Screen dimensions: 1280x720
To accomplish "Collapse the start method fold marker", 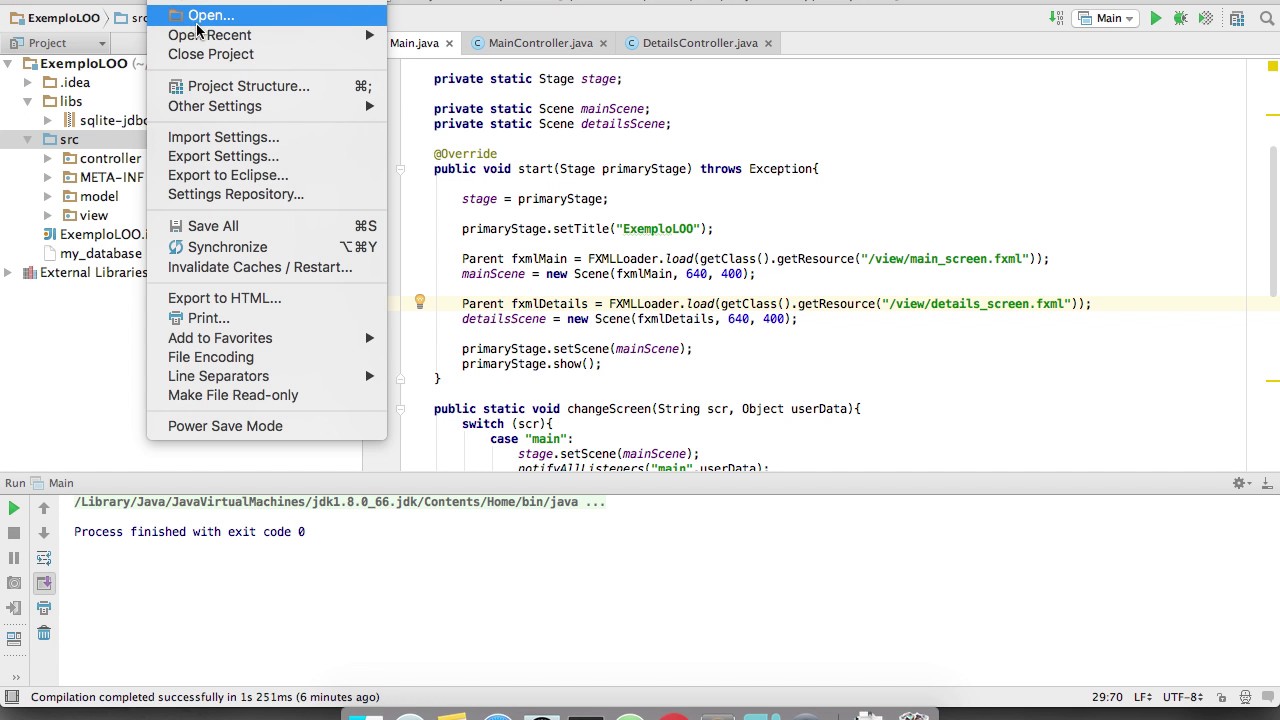I will coord(400,169).
